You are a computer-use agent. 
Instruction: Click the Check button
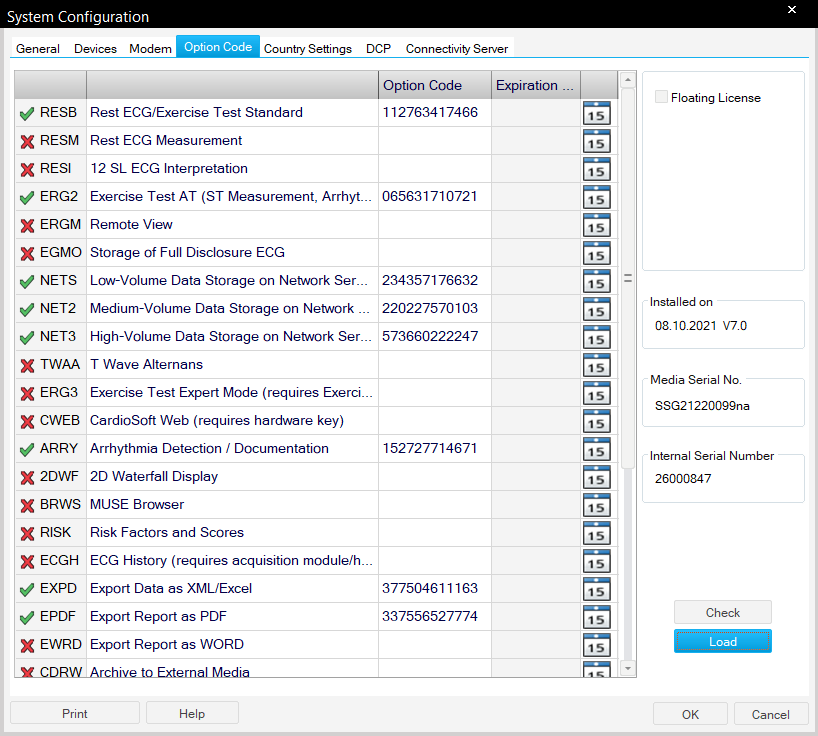point(723,612)
